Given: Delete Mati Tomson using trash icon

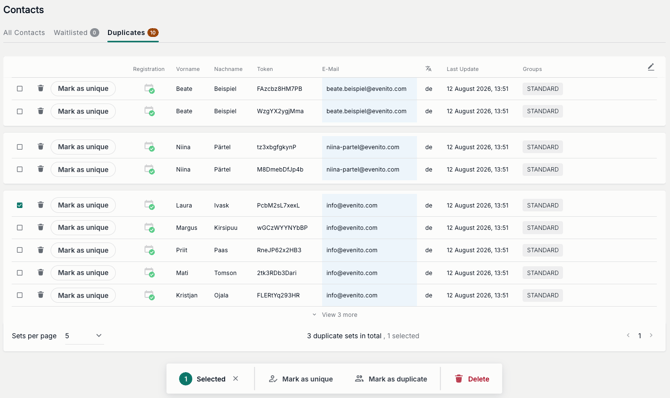Looking at the screenshot, I should click(41, 272).
